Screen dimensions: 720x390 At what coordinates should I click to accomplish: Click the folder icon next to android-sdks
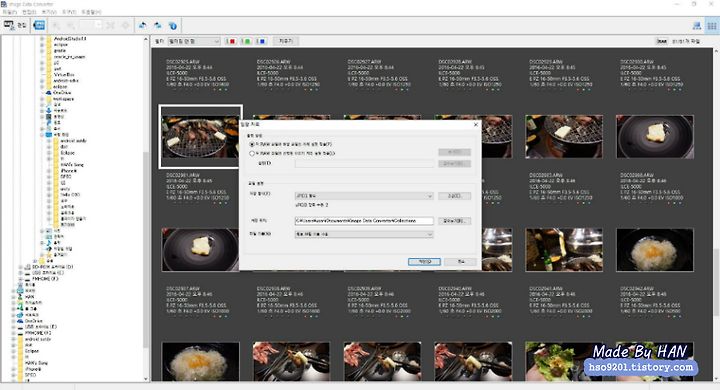point(49,80)
